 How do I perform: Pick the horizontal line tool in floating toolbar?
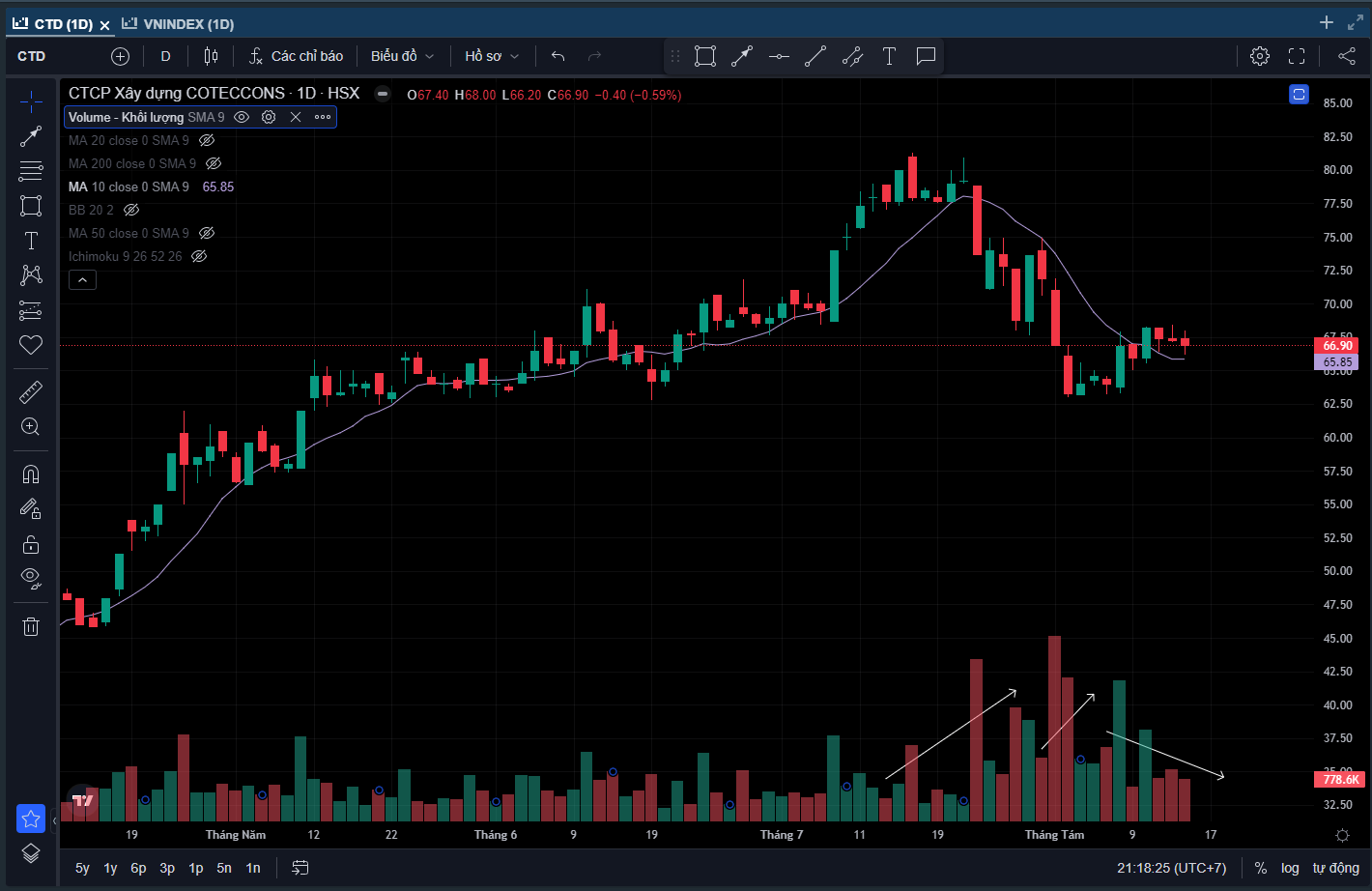[779, 56]
